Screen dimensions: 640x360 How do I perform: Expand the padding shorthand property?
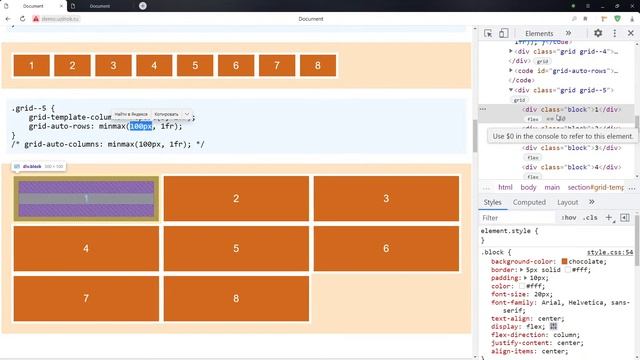coord(525,278)
